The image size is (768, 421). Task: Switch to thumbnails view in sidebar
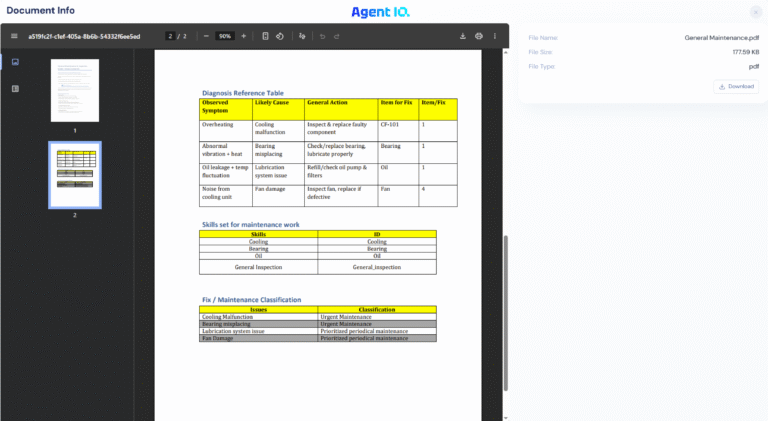point(15,62)
